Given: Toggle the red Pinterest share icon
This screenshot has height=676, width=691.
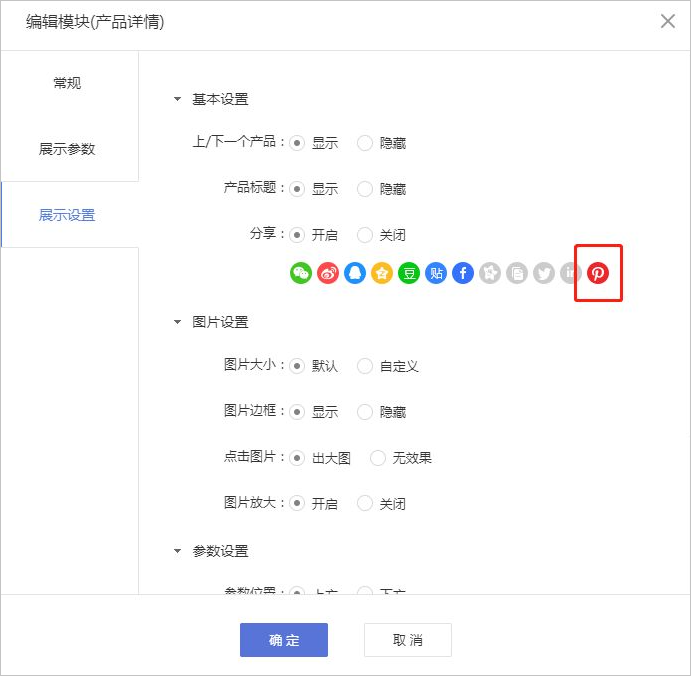Looking at the screenshot, I should coord(598,273).
